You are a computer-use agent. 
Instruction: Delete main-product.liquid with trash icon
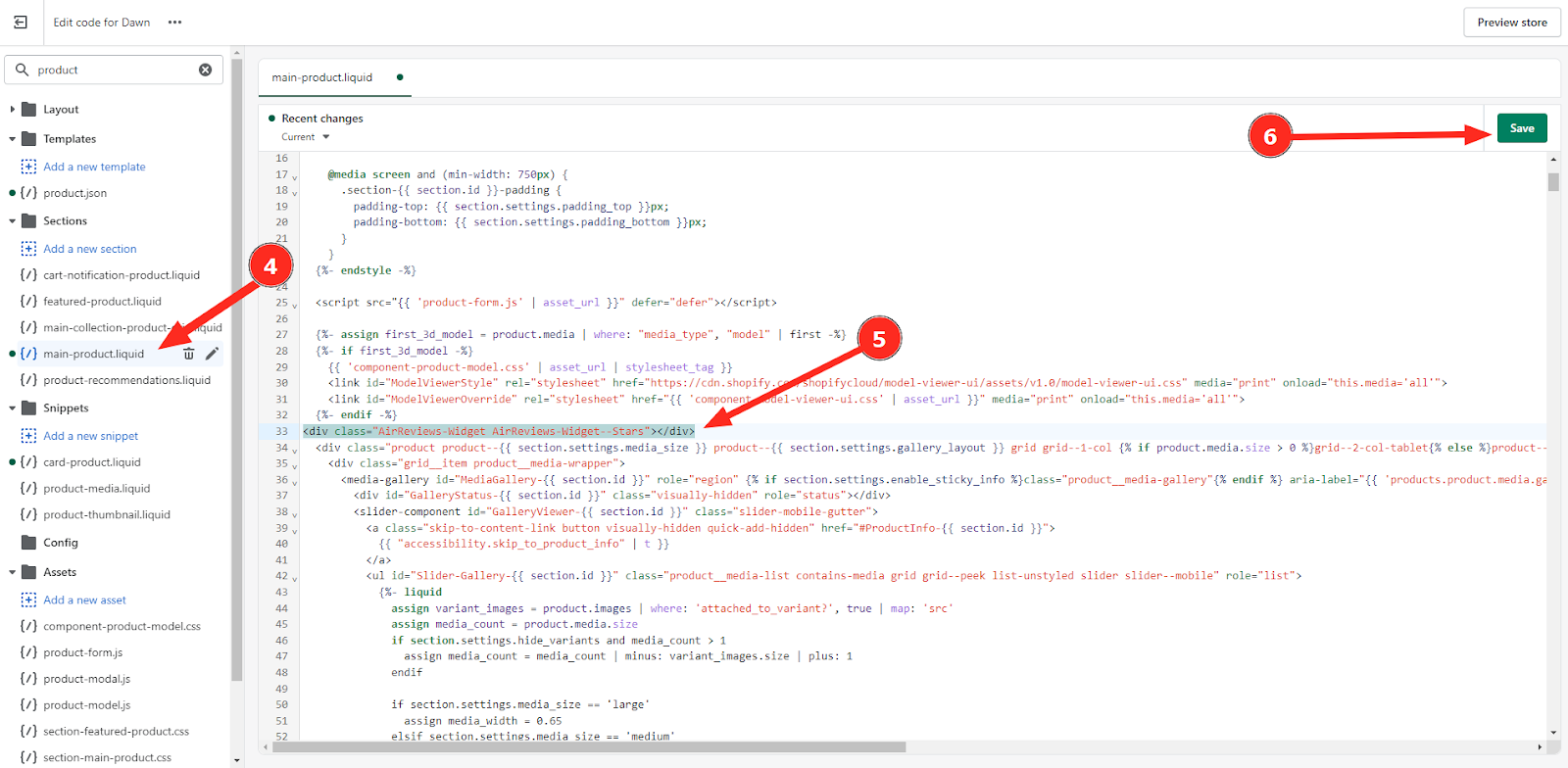click(189, 354)
